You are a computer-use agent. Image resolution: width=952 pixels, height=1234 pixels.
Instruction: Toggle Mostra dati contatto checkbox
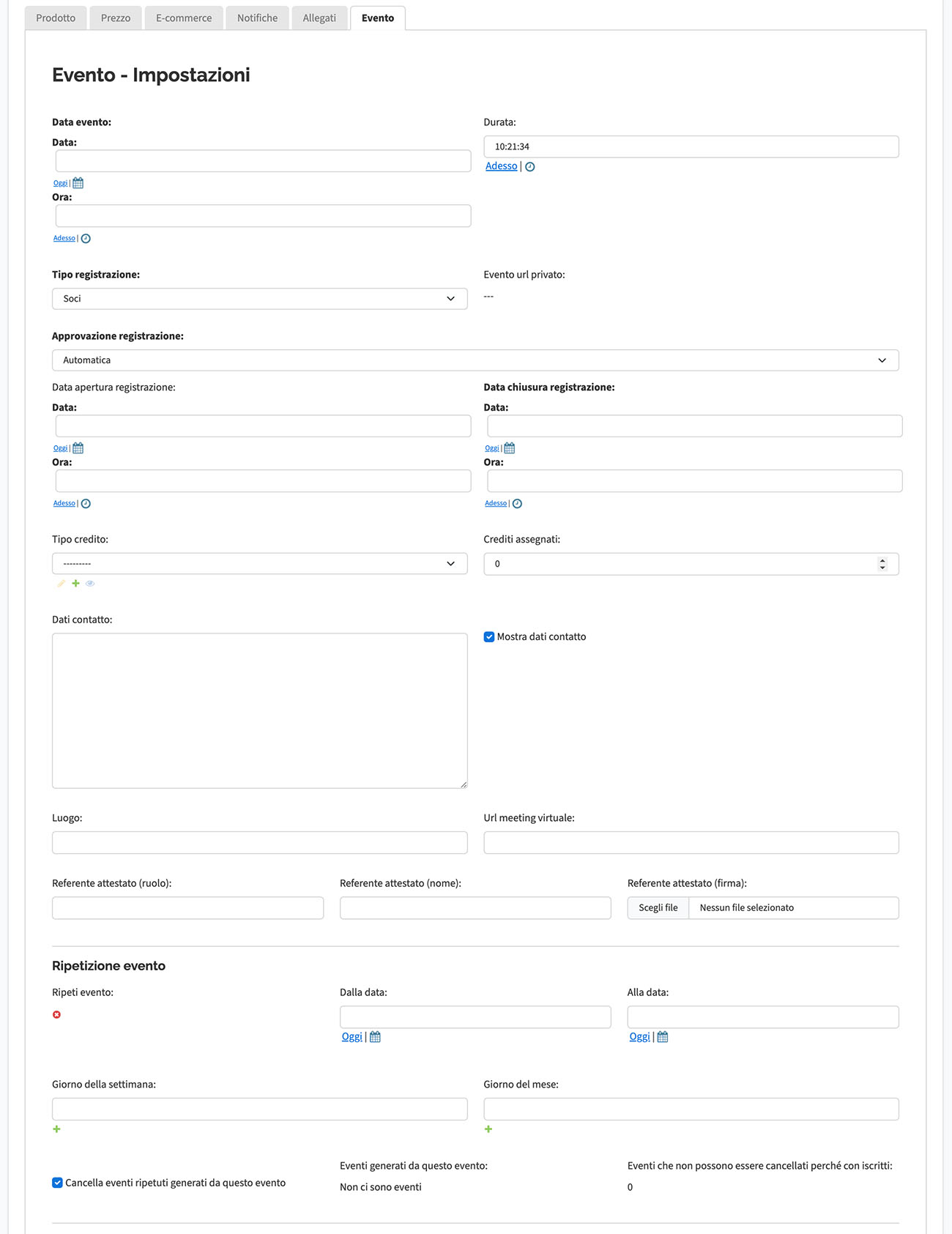coord(489,637)
